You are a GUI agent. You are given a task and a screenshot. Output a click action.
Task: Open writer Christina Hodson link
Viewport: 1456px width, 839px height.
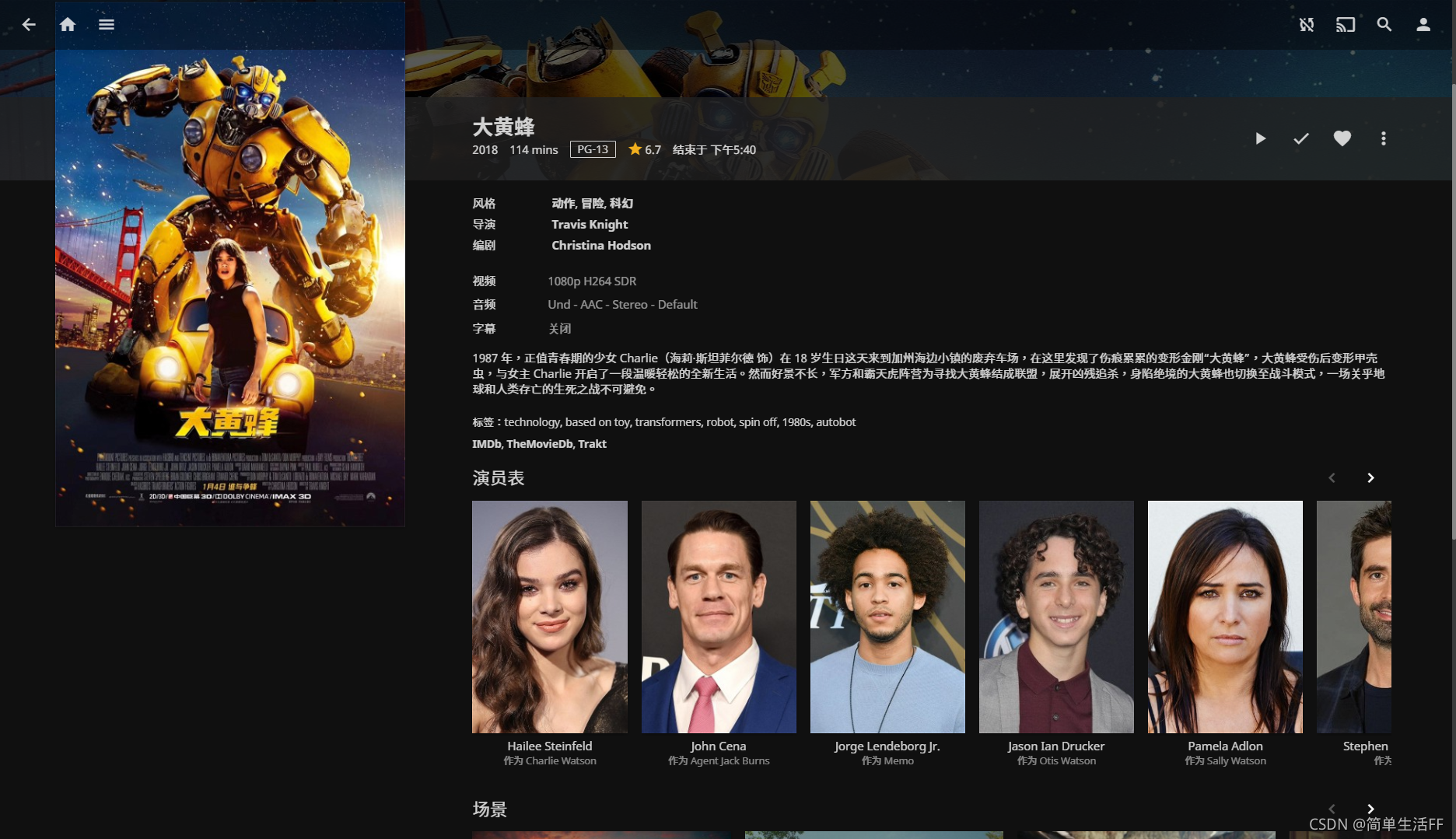click(601, 245)
